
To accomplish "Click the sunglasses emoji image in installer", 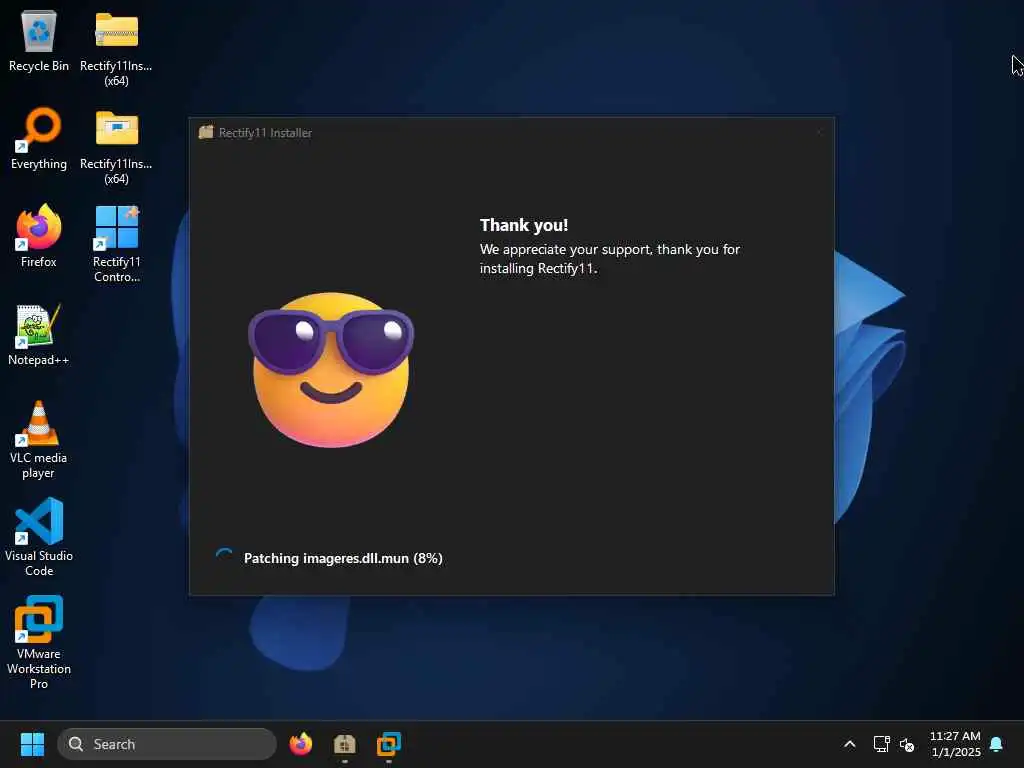I will 330,370.
